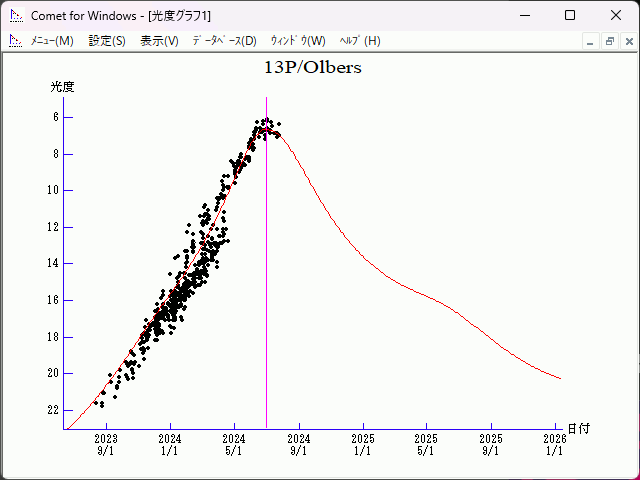The width and height of the screenshot is (640, 480).
Task: Click magnitude value 10 on vertical axis
Action: tap(53, 190)
